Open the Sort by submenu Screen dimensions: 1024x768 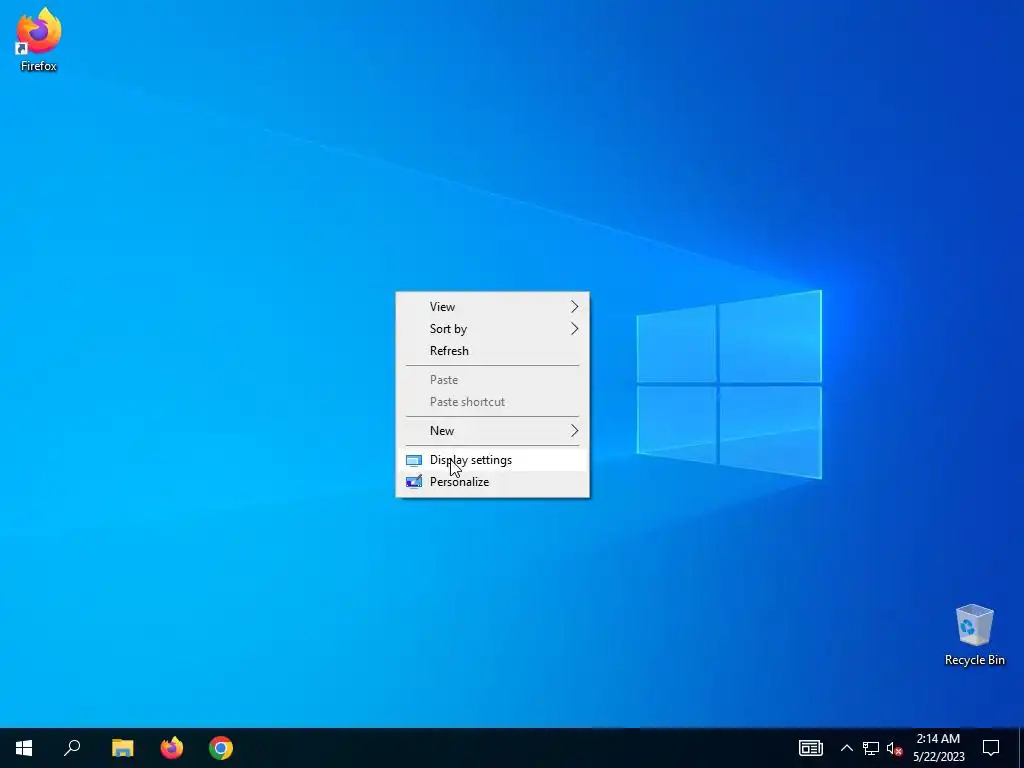(492, 328)
